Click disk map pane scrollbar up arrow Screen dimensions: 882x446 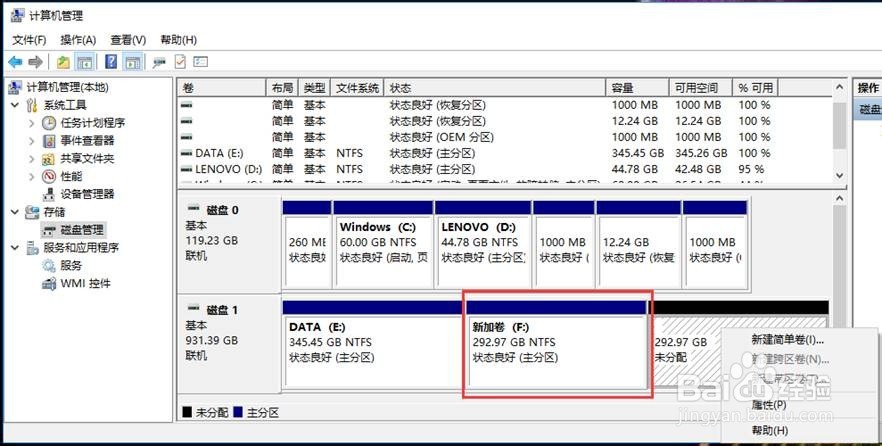tap(839, 199)
